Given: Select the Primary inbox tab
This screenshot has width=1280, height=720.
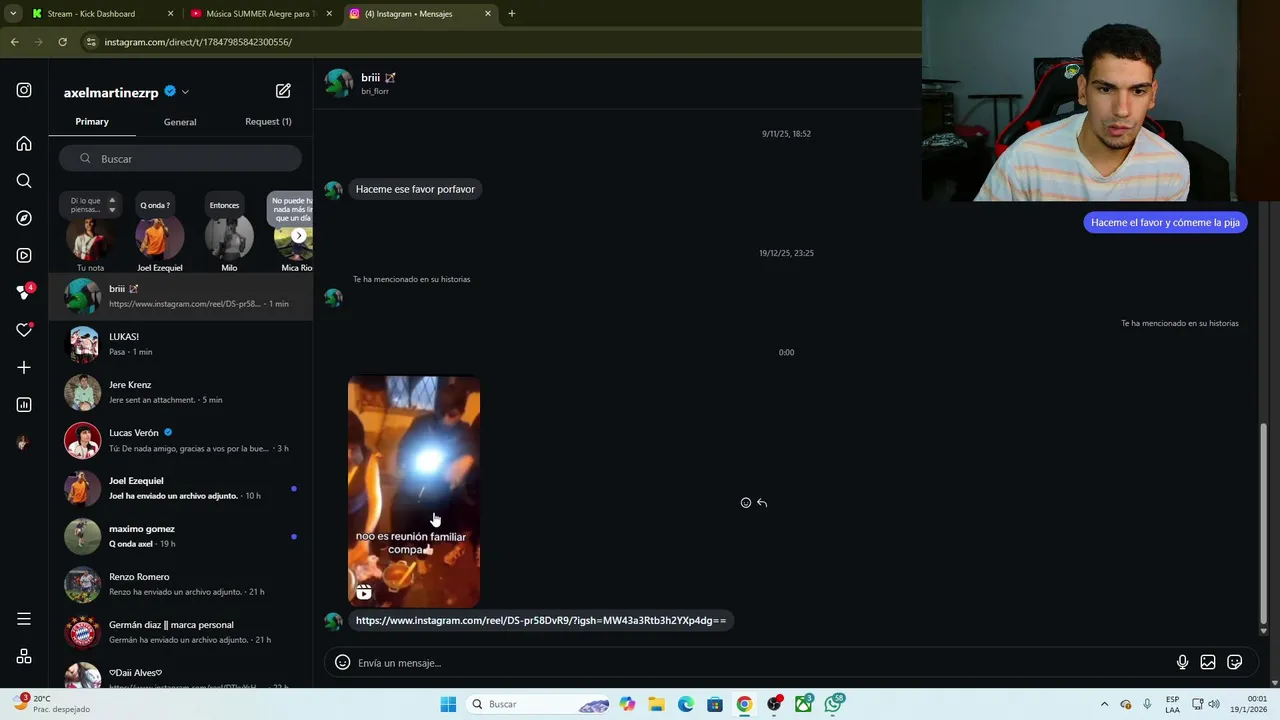Looking at the screenshot, I should (x=92, y=122).
